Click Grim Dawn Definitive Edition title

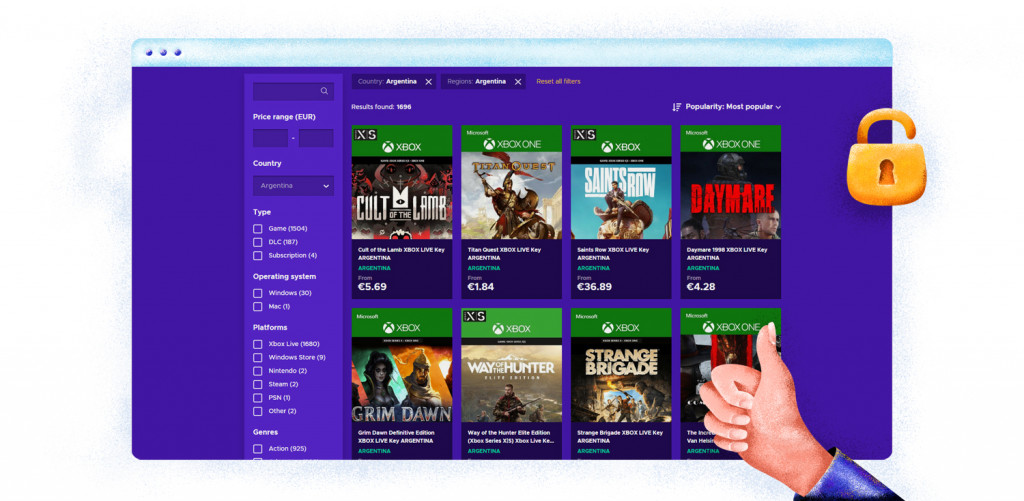coord(398,436)
